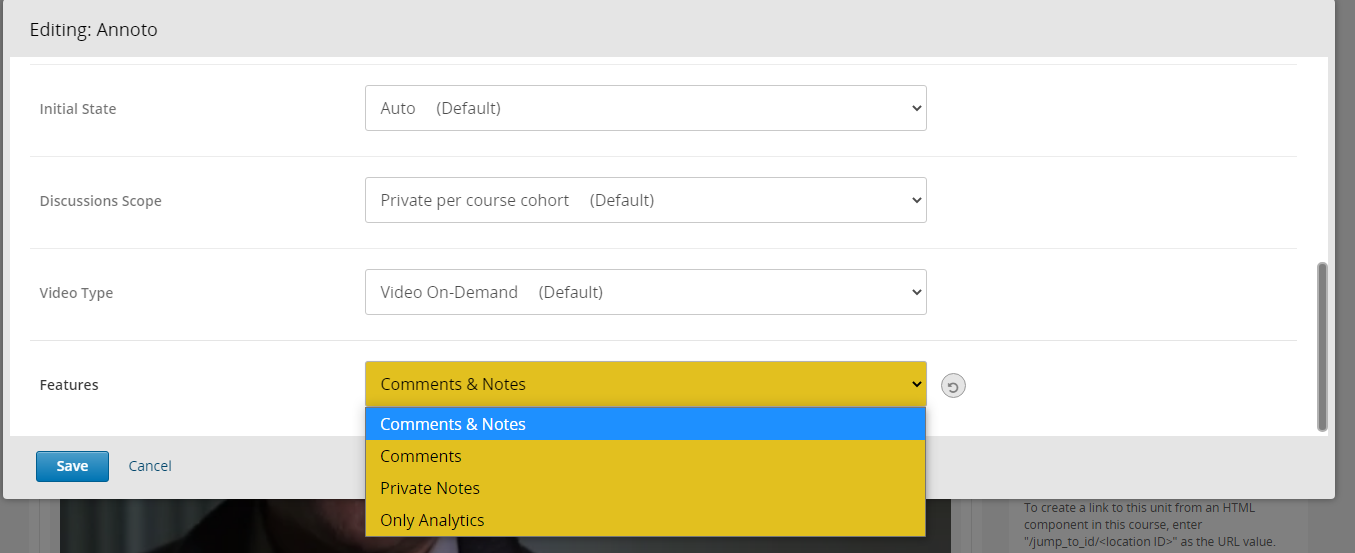Click the jump_to_id help text in sidebar
1355x553 pixels.
[x=1151, y=525]
